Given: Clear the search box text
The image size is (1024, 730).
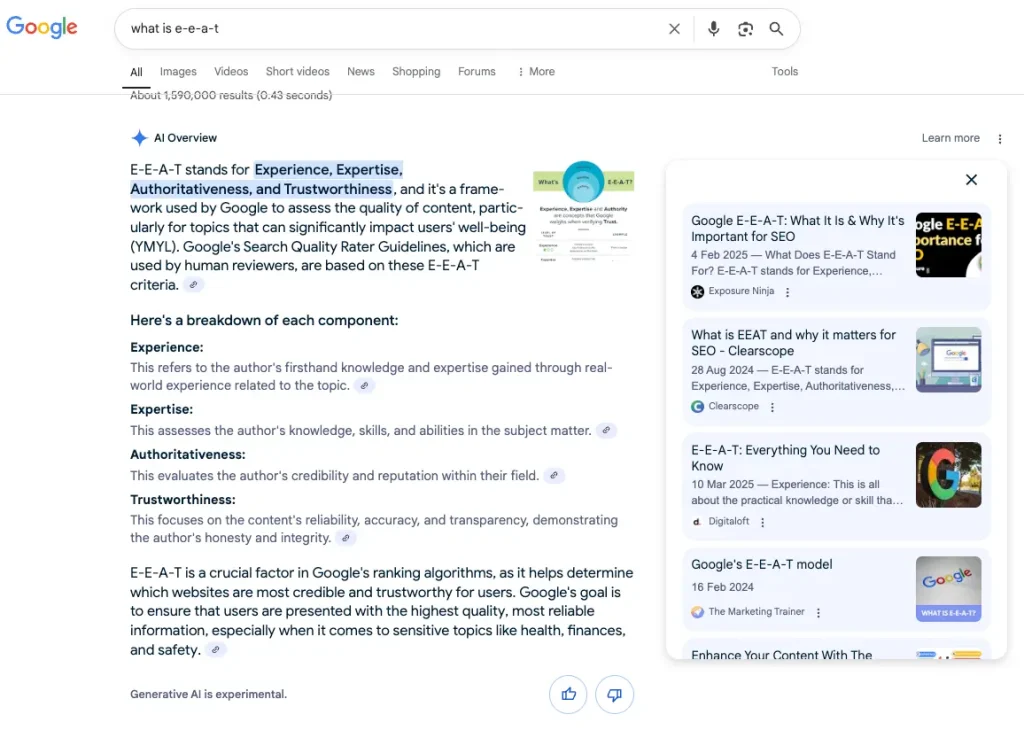Looking at the screenshot, I should click(x=674, y=29).
